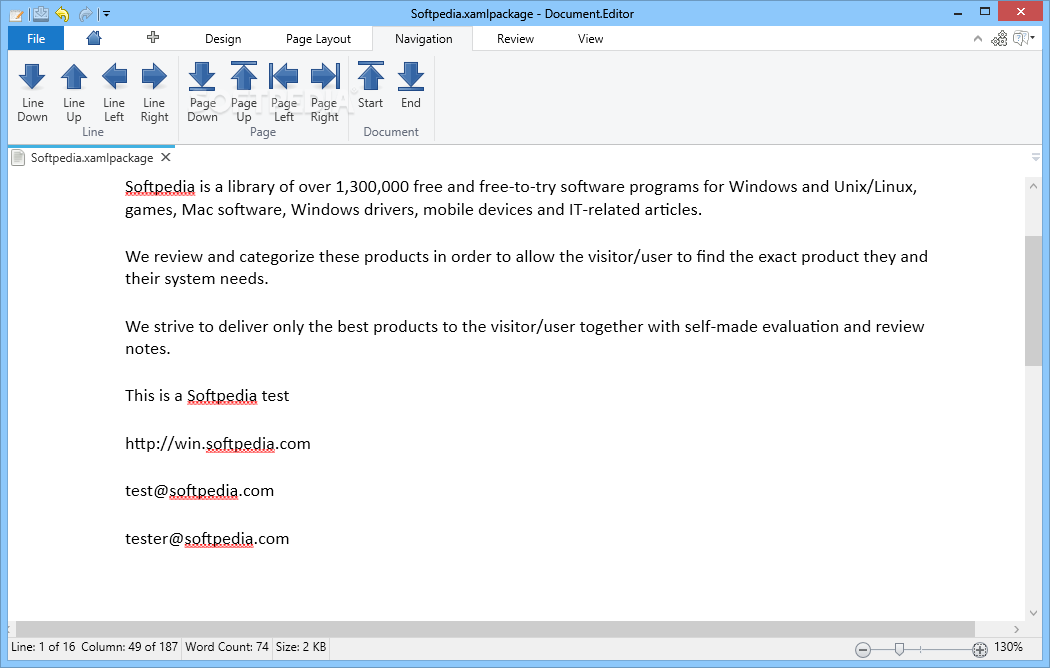
Task: Open the Insert tab plus icon
Action: click(x=153, y=37)
